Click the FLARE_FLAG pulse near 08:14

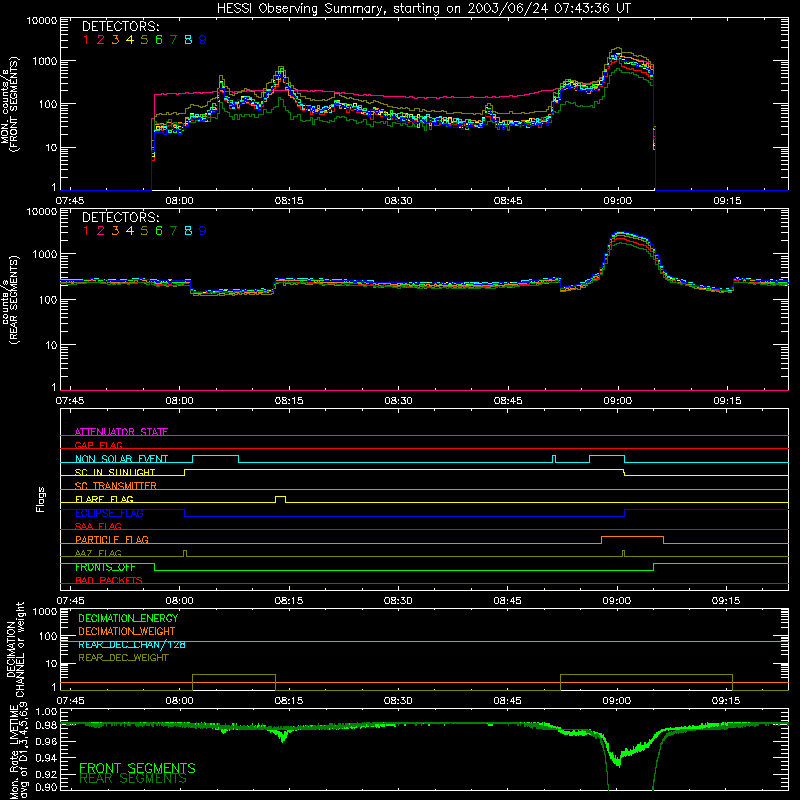click(280, 498)
